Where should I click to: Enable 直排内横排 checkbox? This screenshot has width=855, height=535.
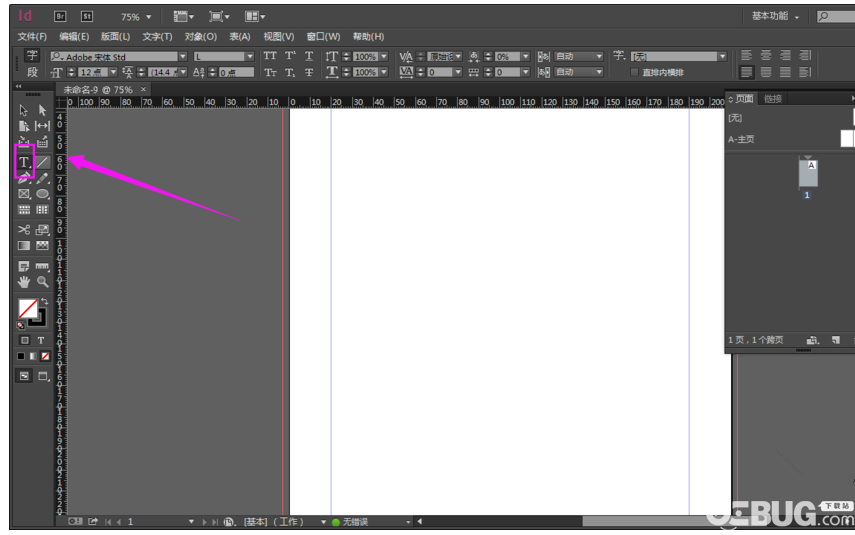(x=634, y=72)
